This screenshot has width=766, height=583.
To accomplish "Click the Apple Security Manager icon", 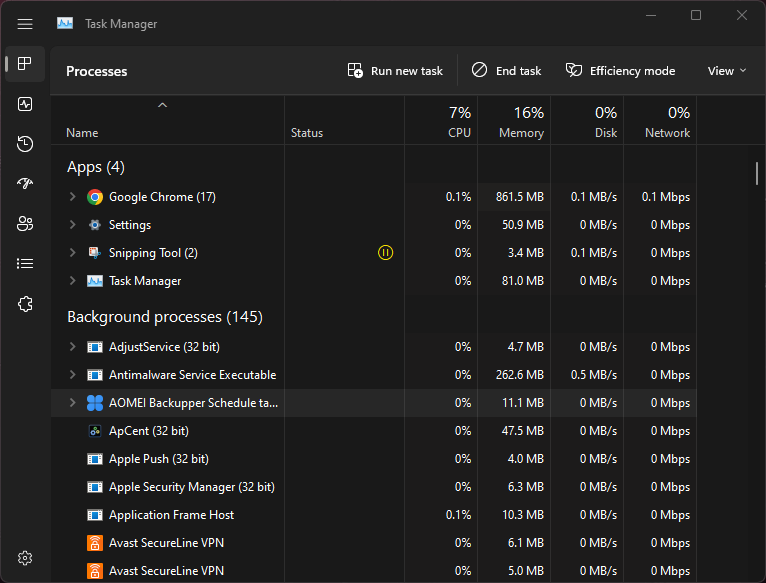I will pyautogui.click(x=95, y=487).
